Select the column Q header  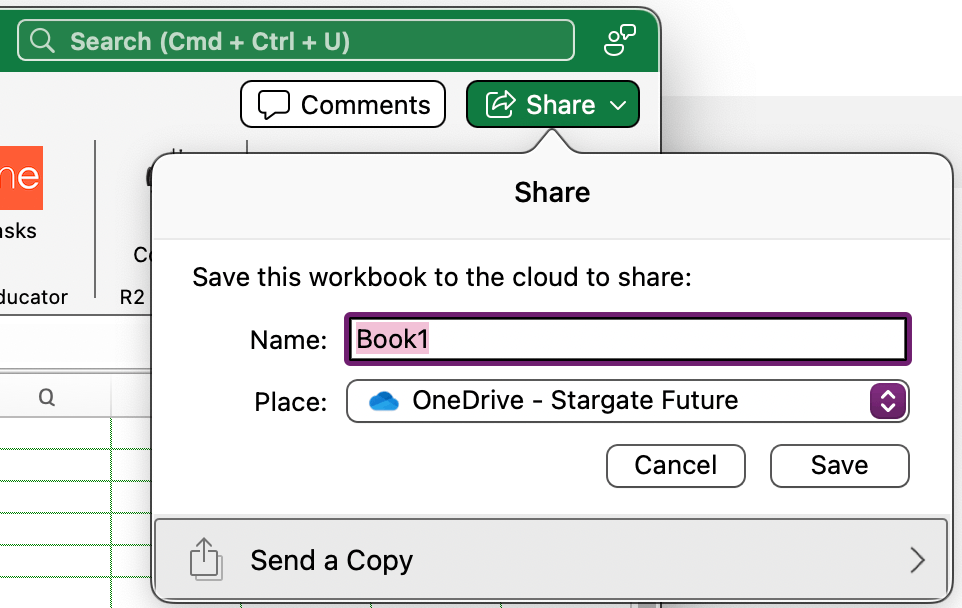click(47, 398)
